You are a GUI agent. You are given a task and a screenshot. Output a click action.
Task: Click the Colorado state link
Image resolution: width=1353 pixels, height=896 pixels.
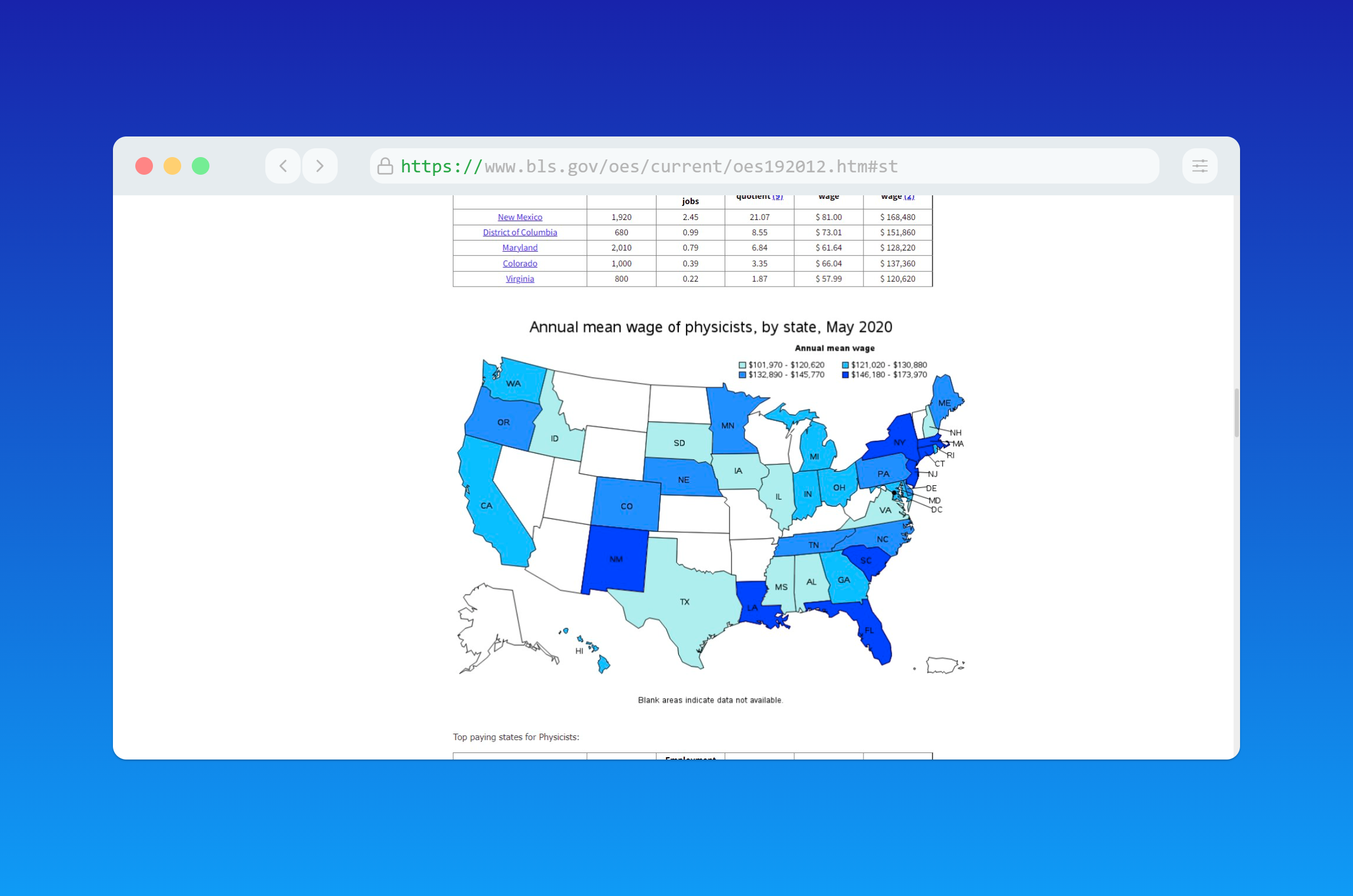click(520, 263)
